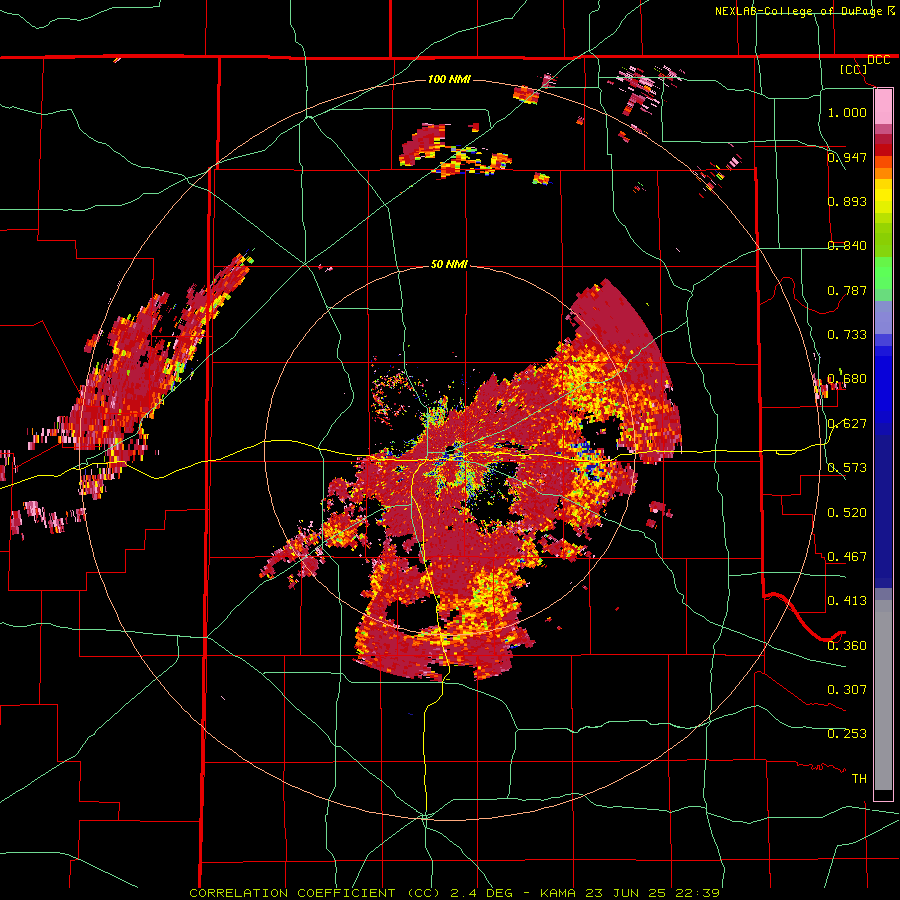Click the 22:39 timestamp text
The height and width of the screenshot is (900, 900).
click(x=697, y=893)
